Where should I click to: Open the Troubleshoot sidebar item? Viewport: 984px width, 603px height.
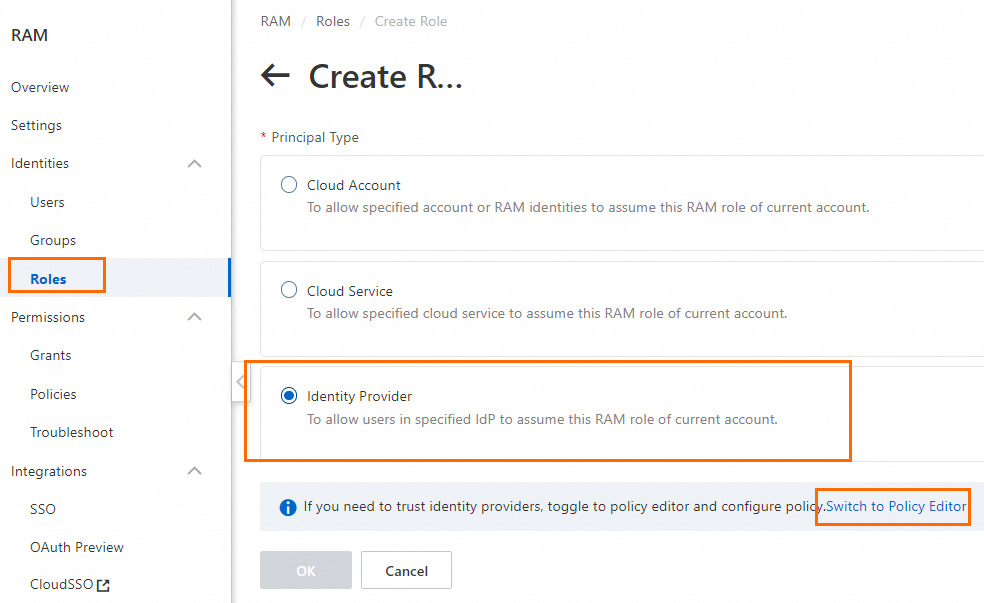[x=72, y=432]
